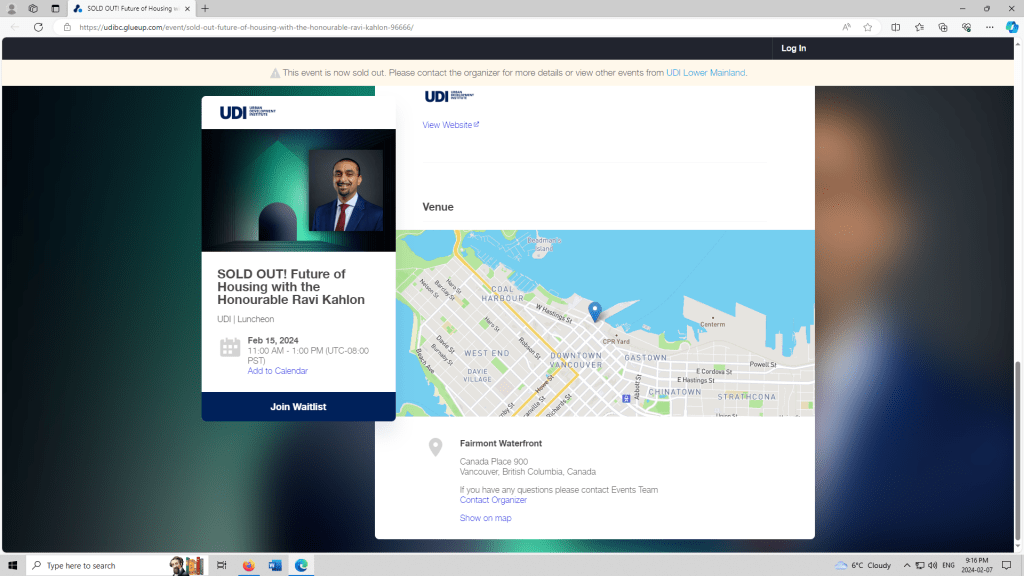
Task: Open Firefox from the taskbar
Action: click(x=249, y=565)
